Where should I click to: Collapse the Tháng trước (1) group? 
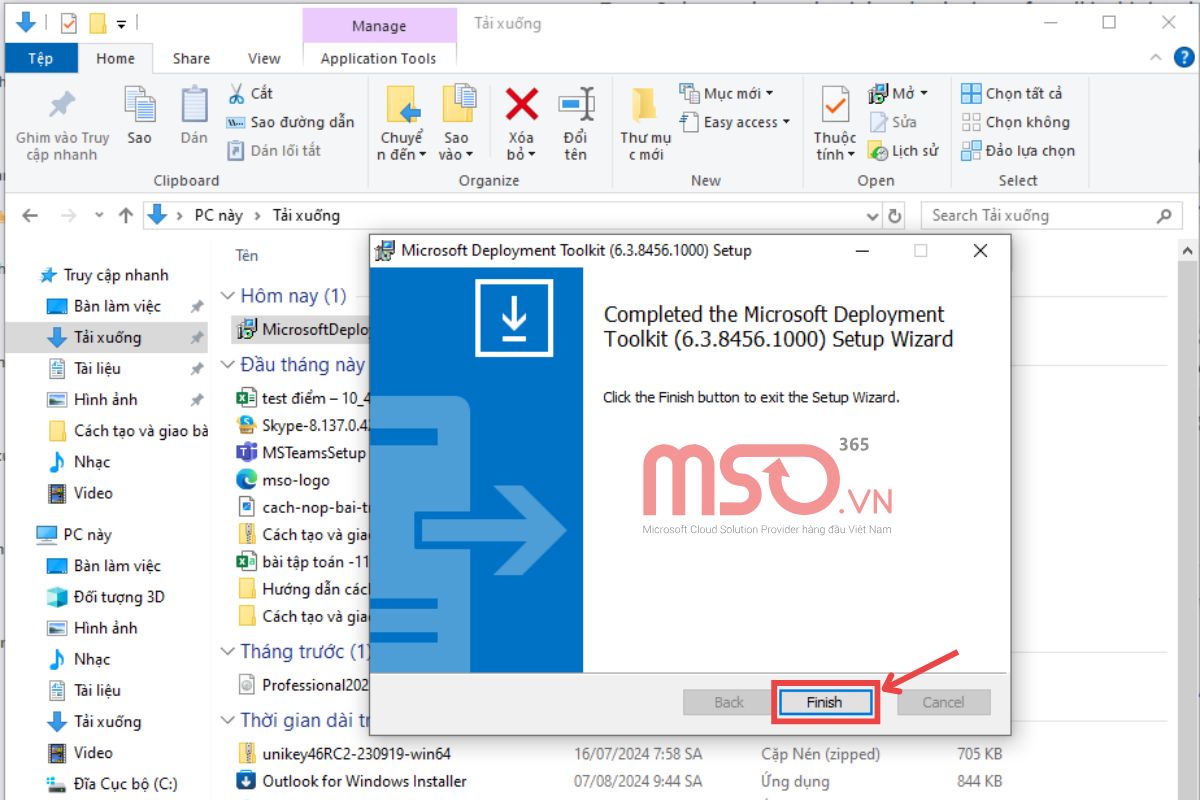point(228,652)
